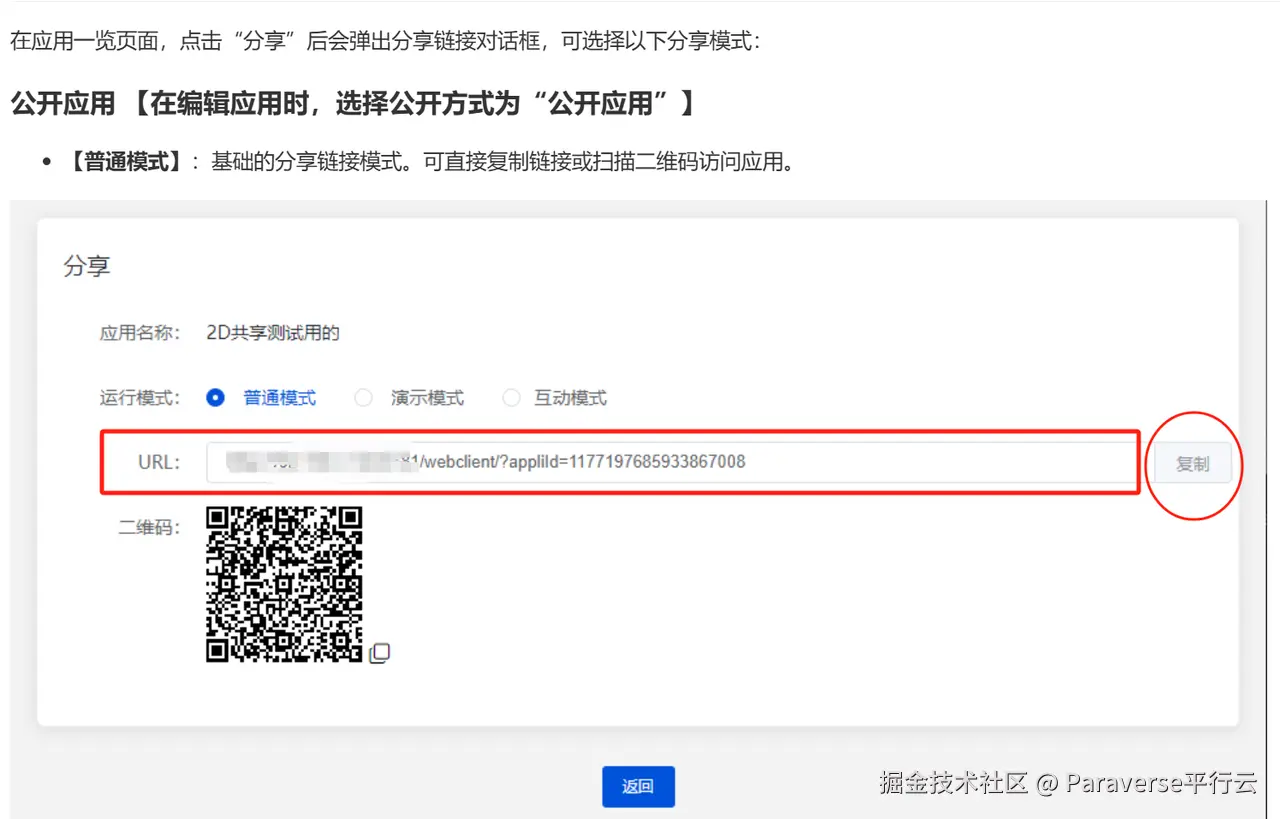
Task: Click the heading starting with 公开应用
Action: 354,103
